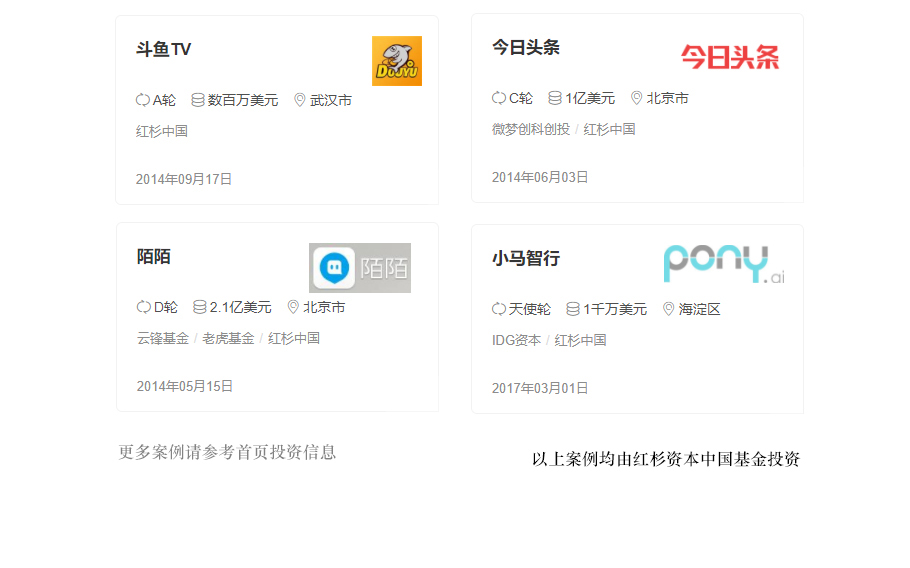Select investor IDG资本
The height and width of the screenshot is (568, 910).
(517, 340)
